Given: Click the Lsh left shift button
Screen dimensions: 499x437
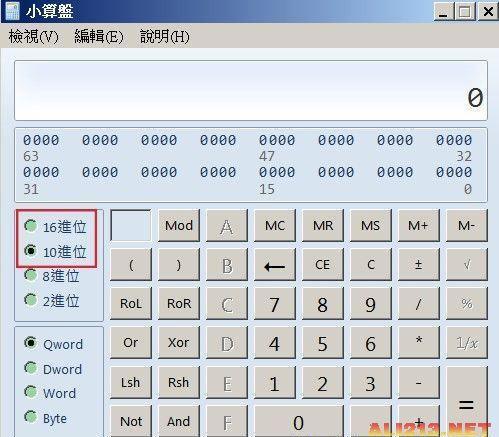Looking at the screenshot, I should point(131,382).
